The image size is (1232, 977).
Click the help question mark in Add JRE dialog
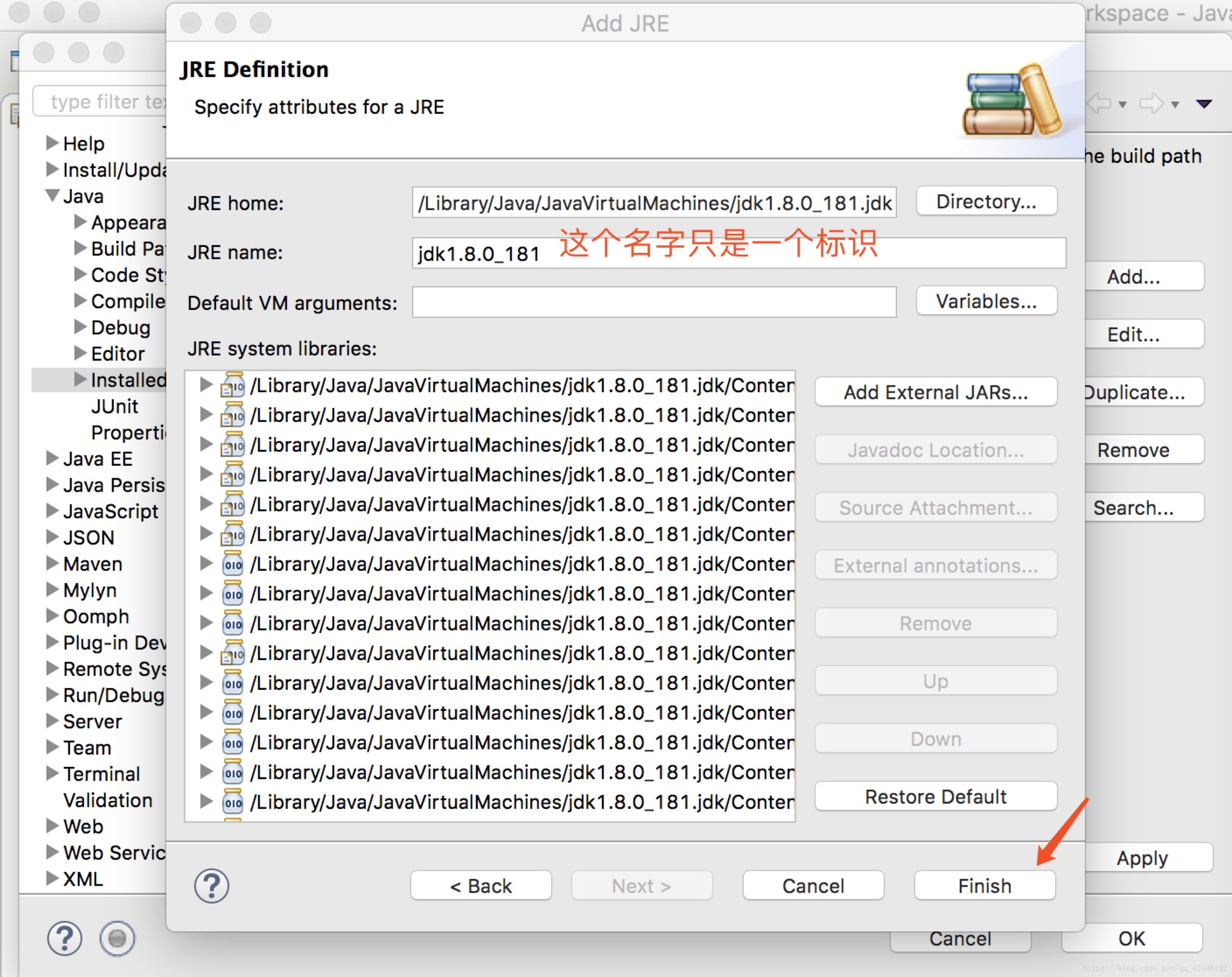[211, 886]
